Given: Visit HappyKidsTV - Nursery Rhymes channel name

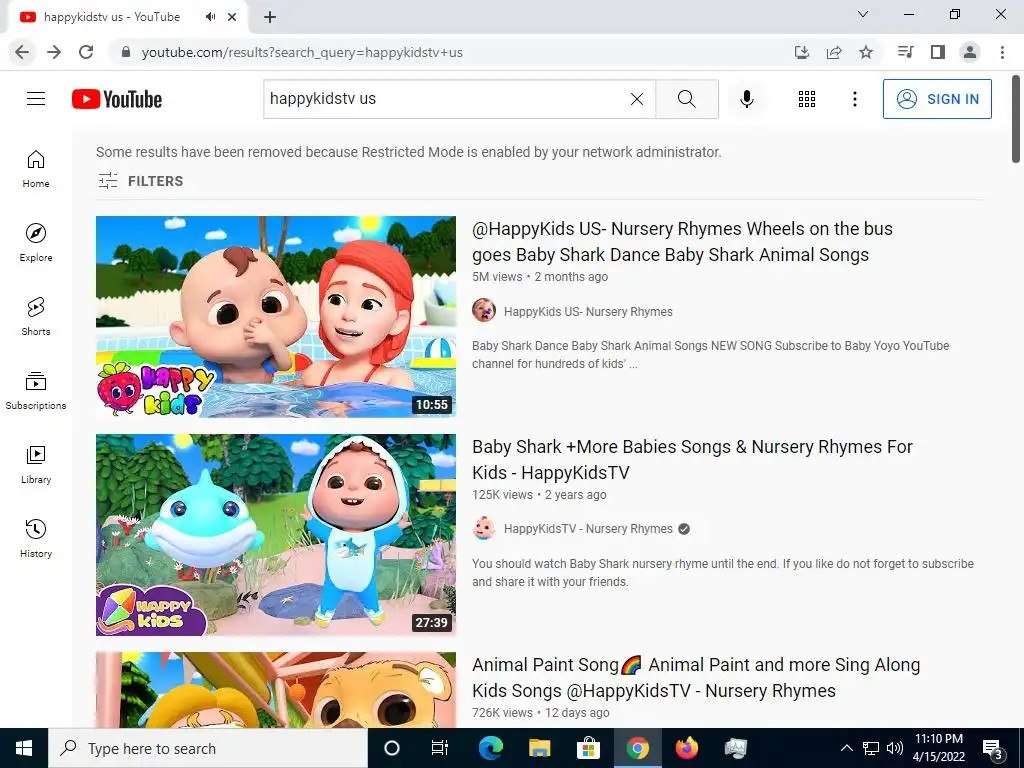Looking at the screenshot, I should [588, 528].
